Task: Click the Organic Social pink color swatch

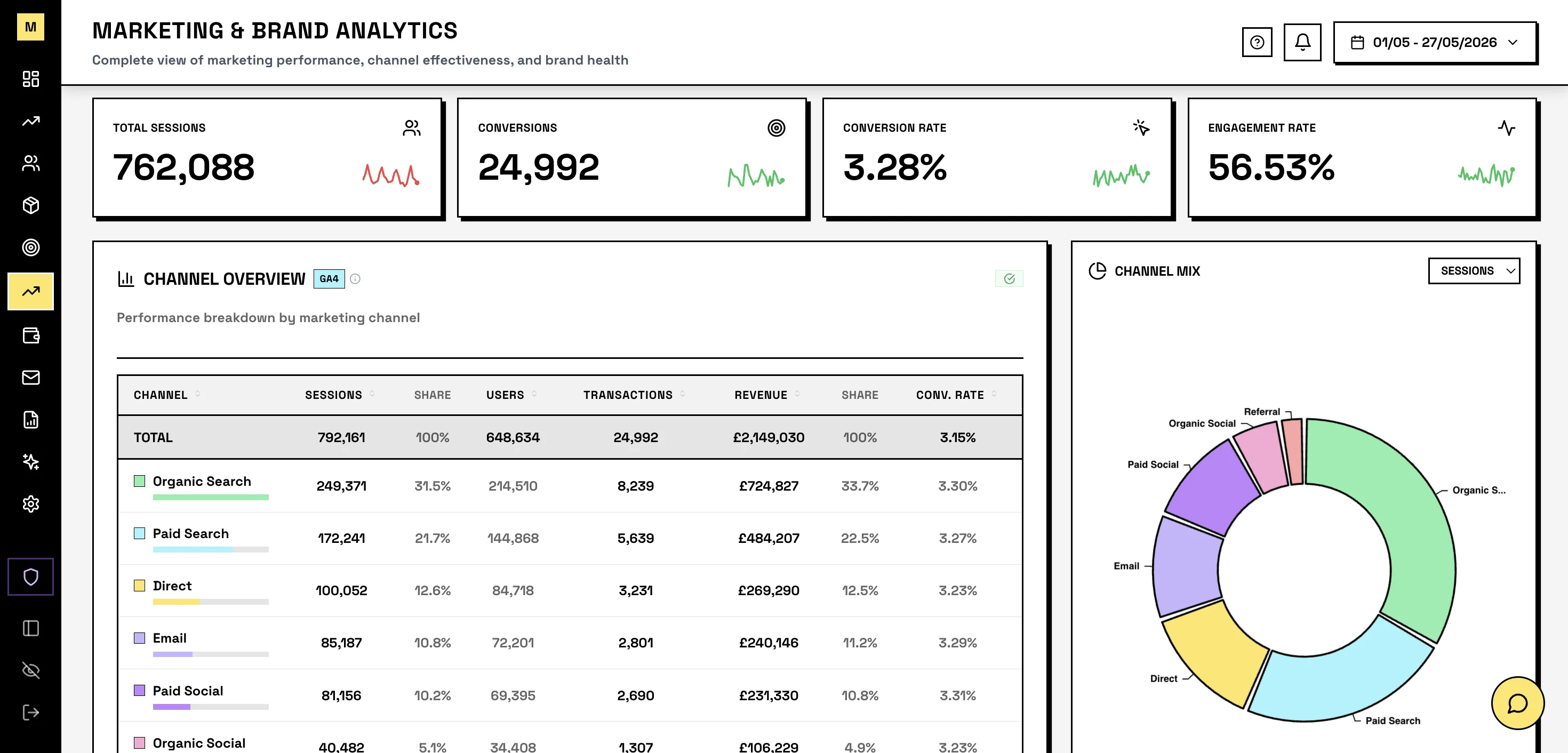Action: [139, 743]
